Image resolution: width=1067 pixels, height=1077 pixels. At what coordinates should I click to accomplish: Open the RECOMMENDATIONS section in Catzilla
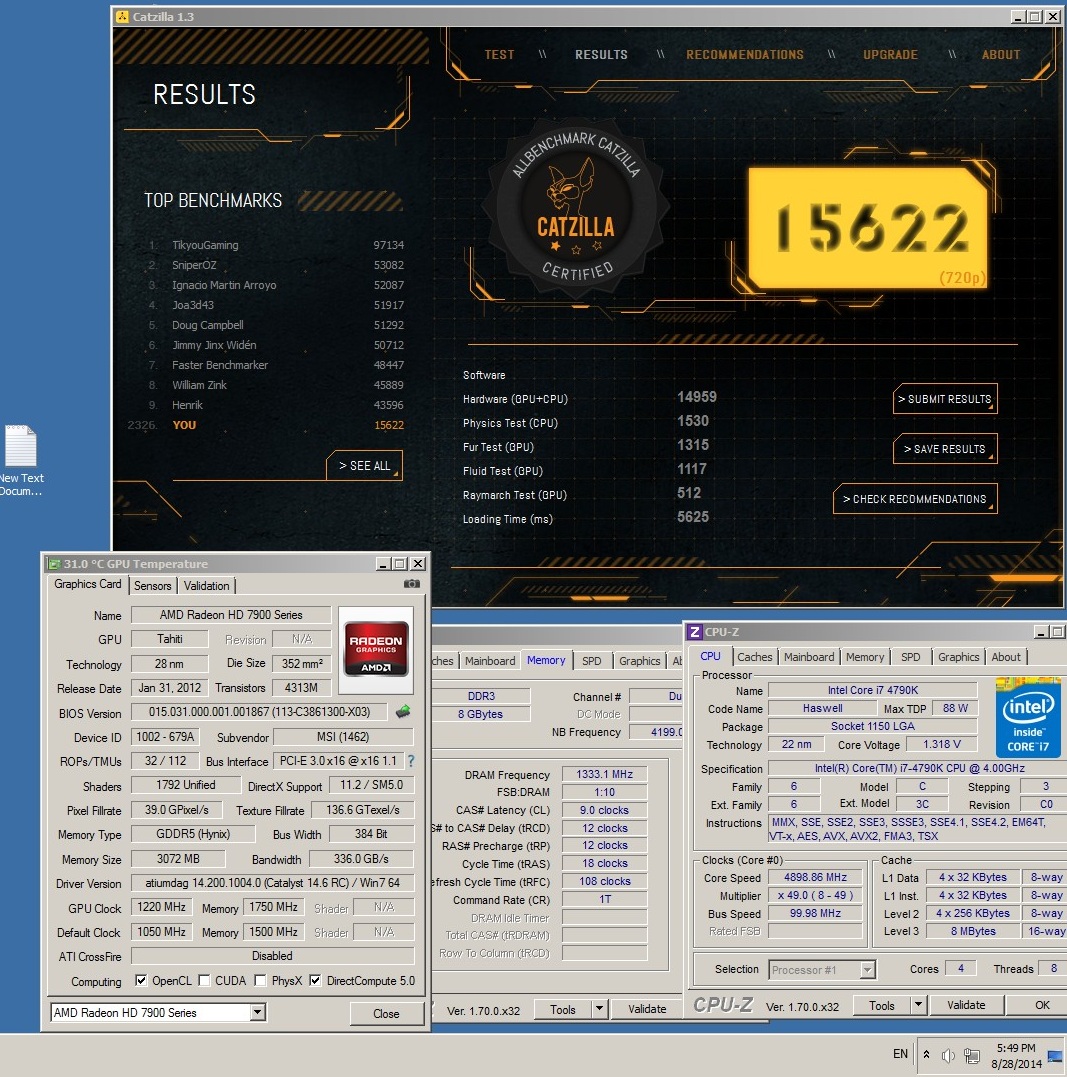coord(745,55)
